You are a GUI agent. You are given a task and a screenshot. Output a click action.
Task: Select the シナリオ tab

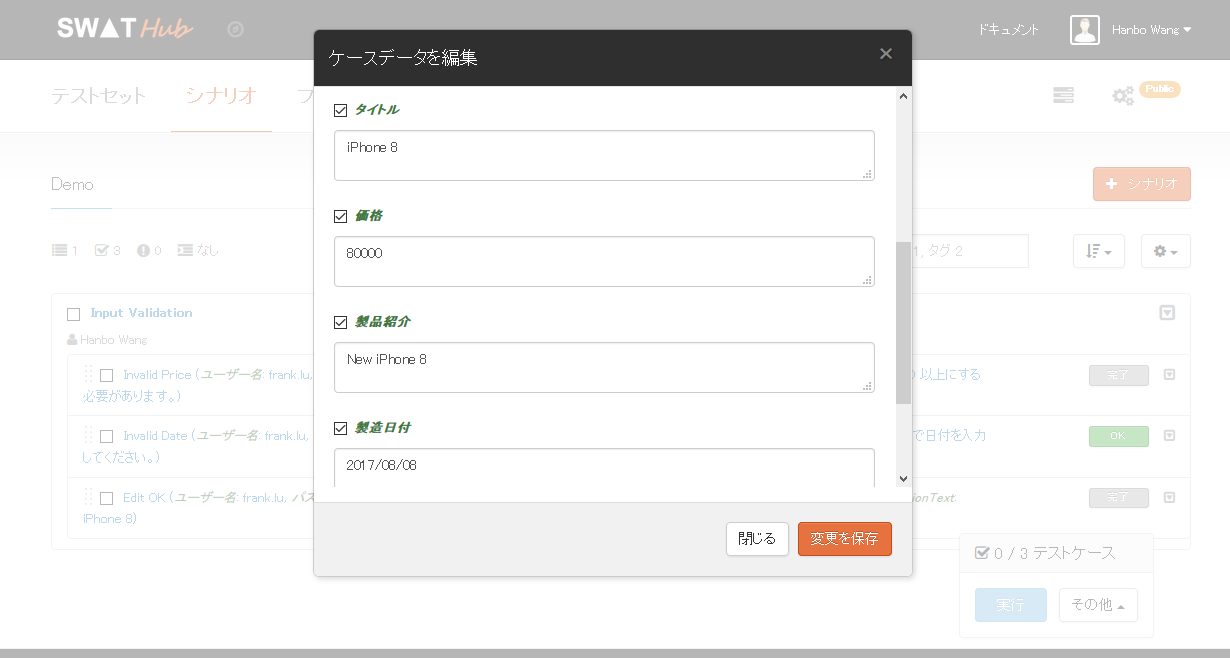tap(221, 96)
